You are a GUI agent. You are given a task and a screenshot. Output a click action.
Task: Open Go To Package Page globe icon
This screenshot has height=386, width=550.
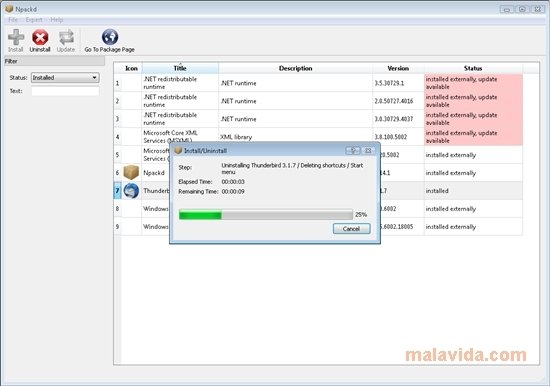click(110, 37)
